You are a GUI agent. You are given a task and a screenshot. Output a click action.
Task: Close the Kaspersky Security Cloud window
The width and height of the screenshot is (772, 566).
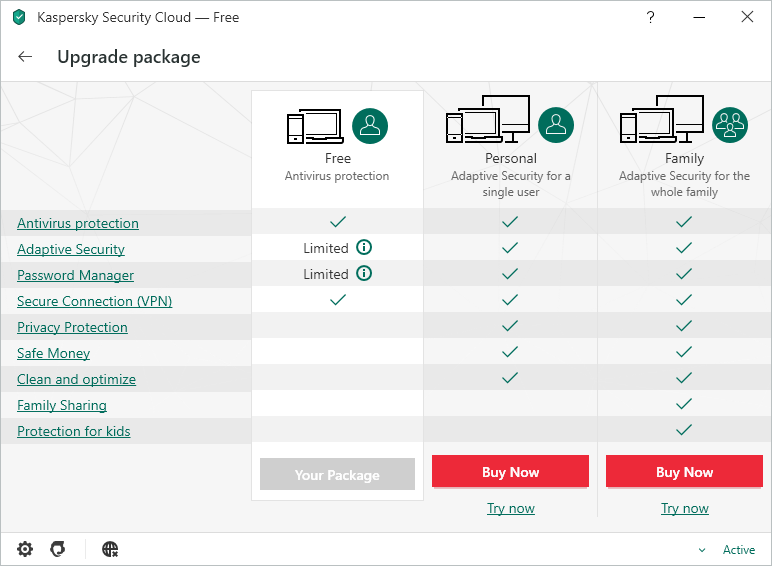click(747, 17)
